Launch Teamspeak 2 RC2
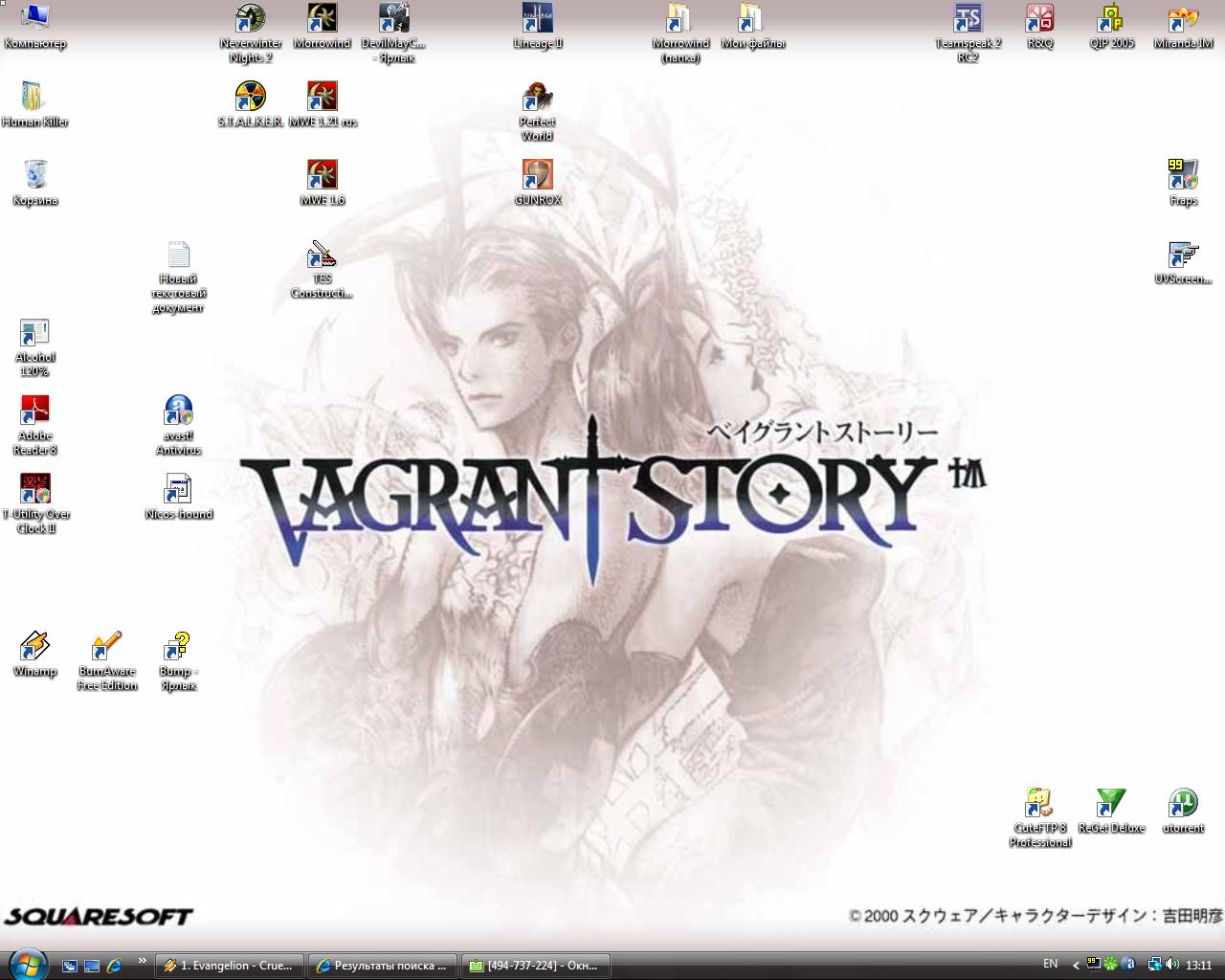 click(968, 33)
